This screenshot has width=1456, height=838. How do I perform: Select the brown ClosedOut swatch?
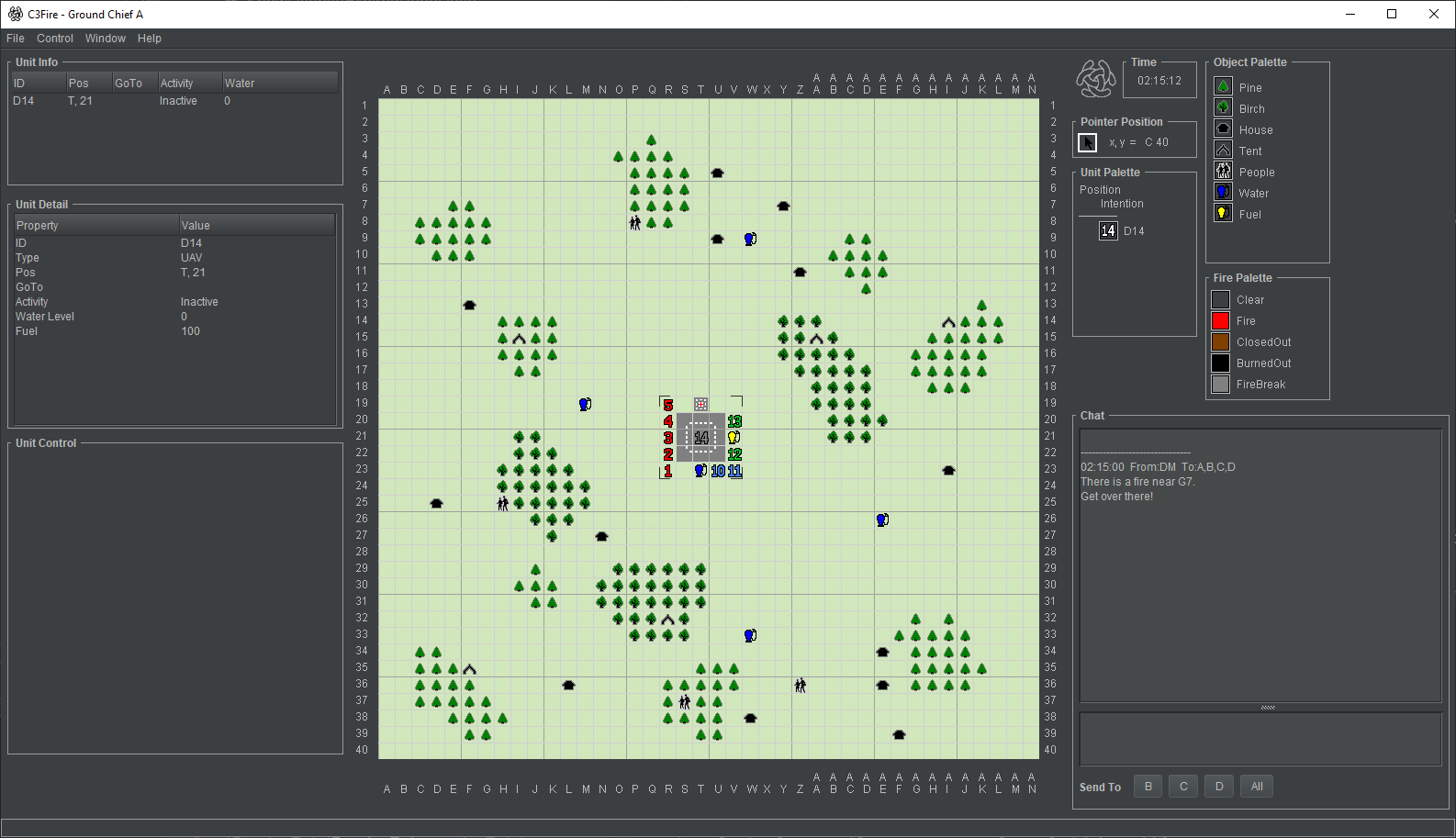pos(1220,342)
